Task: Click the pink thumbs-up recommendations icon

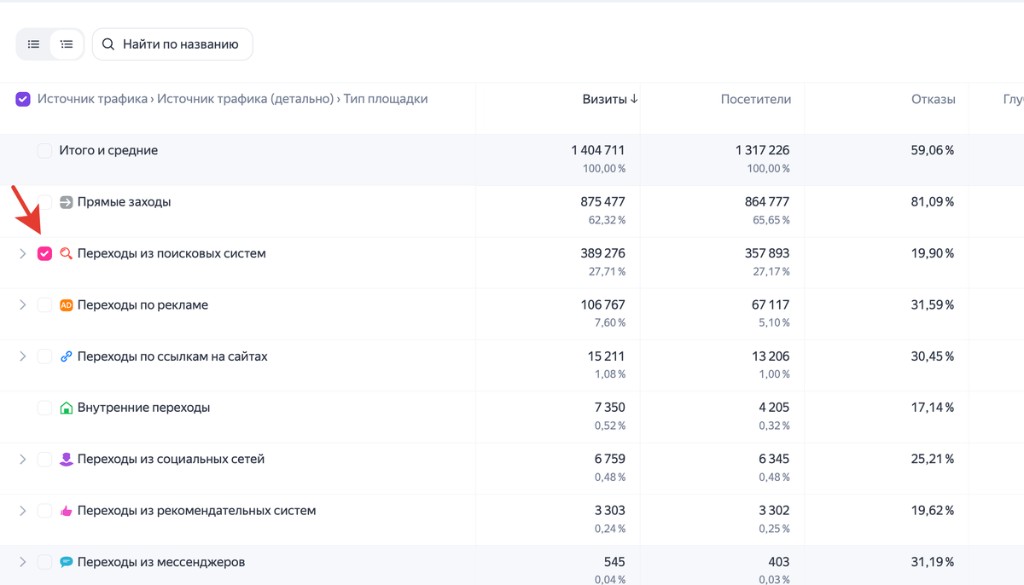Action: coord(66,511)
